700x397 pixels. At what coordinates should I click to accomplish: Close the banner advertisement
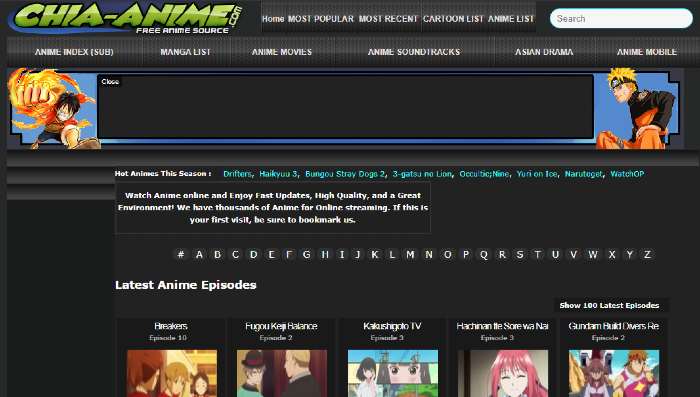tap(110, 82)
